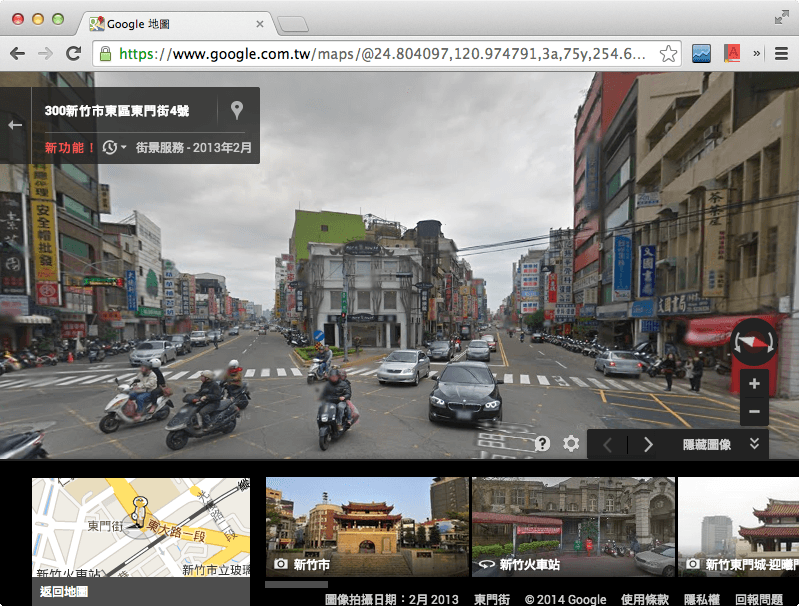The width and height of the screenshot is (799, 606).
Task: Zoom out with the minus button
Action: point(754,411)
